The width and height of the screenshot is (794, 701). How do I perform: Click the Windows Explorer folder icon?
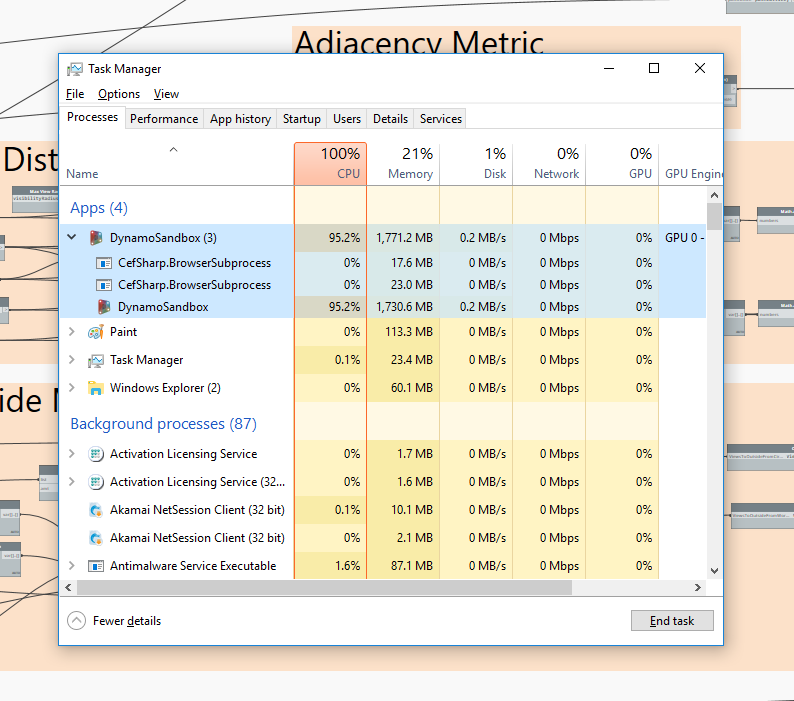point(96,388)
